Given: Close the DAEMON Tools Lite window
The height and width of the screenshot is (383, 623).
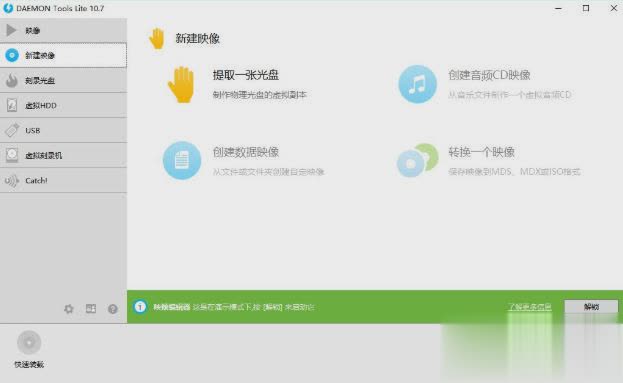Looking at the screenshot, I should click(613, 8).
